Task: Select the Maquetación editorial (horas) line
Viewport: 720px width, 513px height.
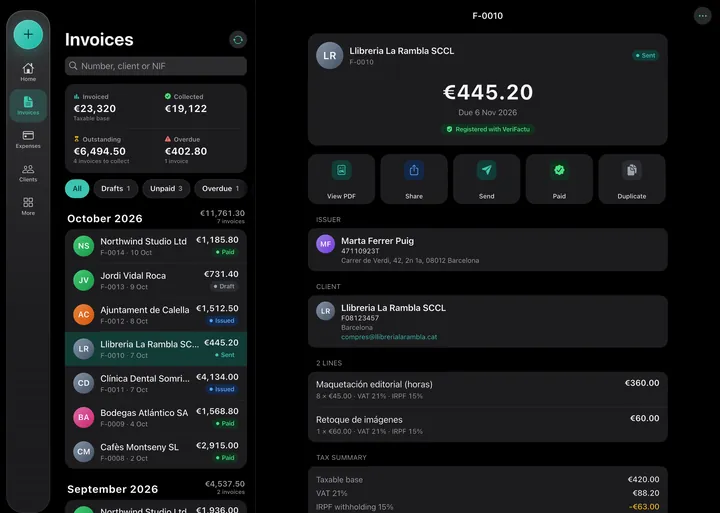Action: pyautogui.click(x=488, y=389)
